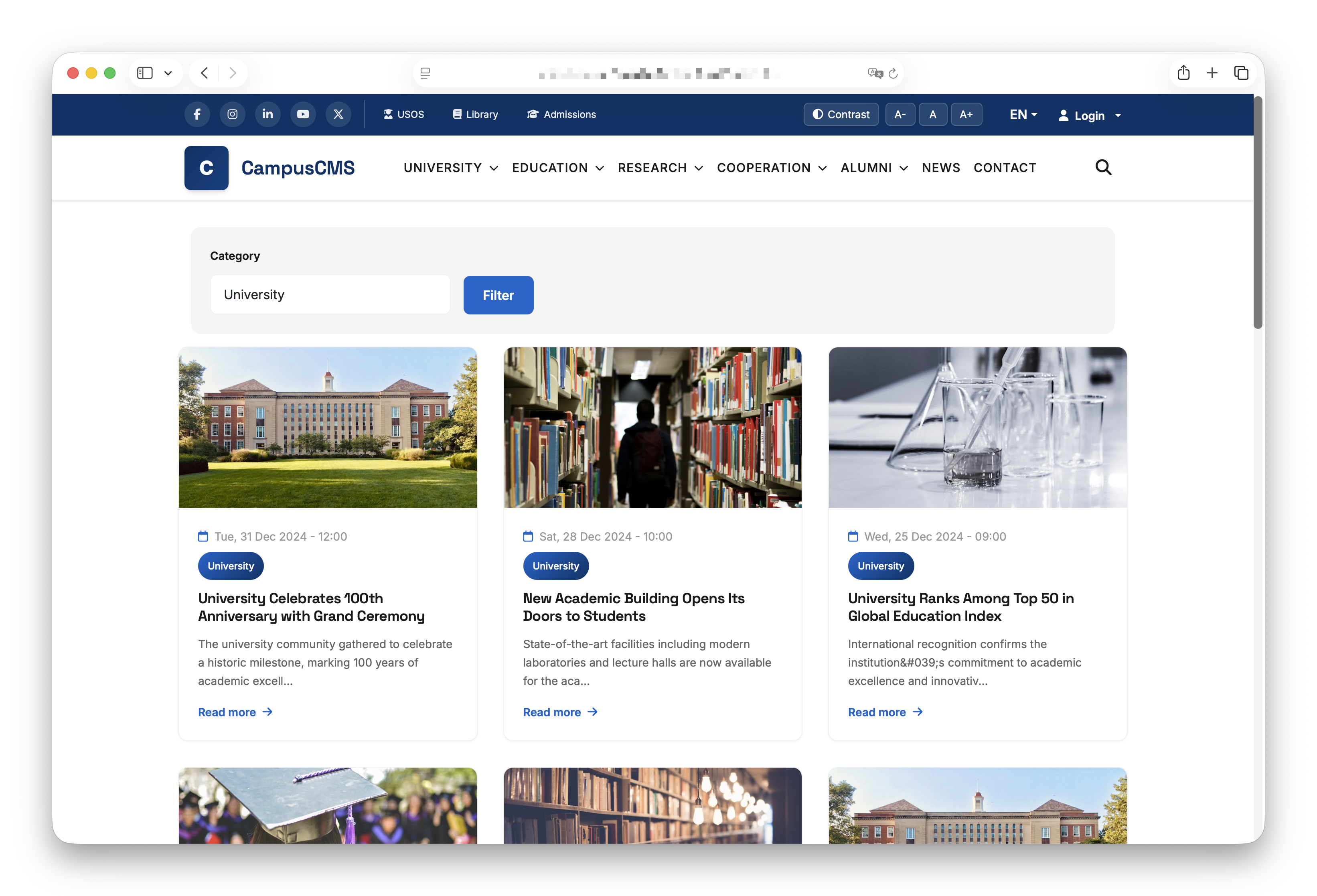This screenshot has width=1317, height=896.
Task: Click the YouTube channel icon
Action: click(303, 114)
